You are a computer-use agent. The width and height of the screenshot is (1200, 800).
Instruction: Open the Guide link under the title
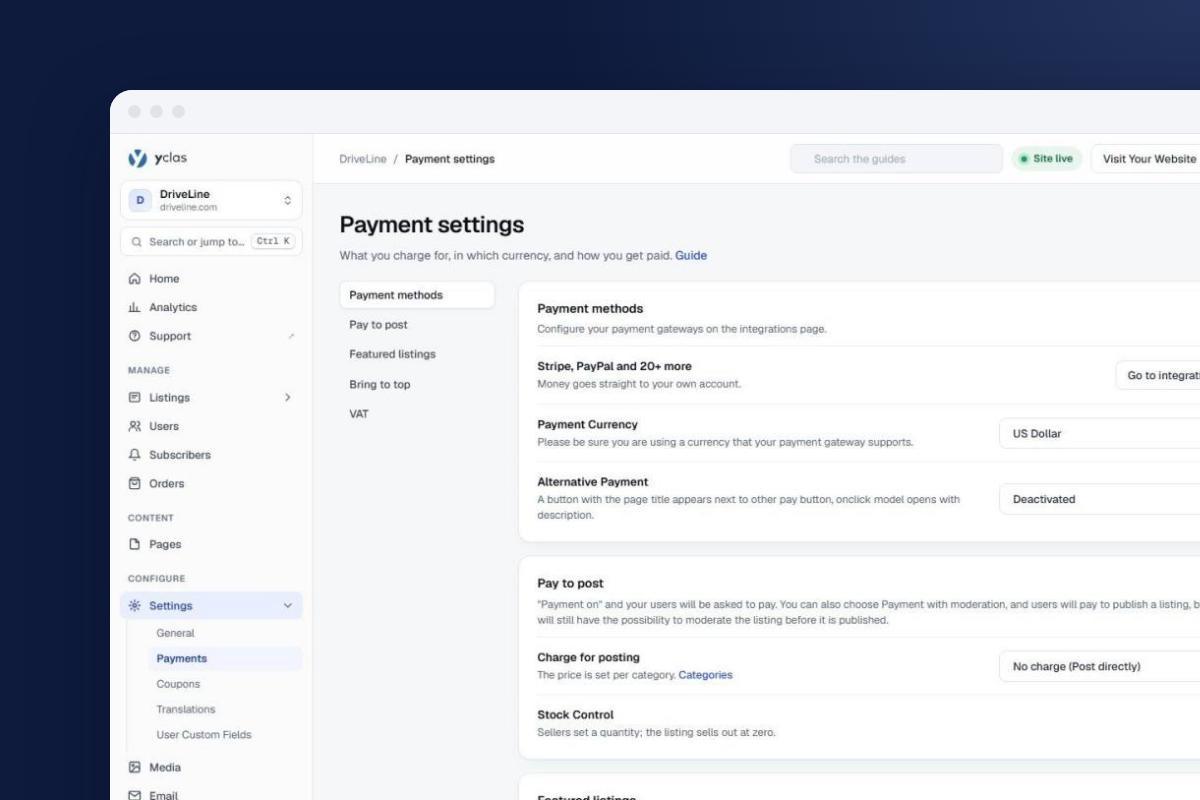pyautogui.click(x=691, y=256)
